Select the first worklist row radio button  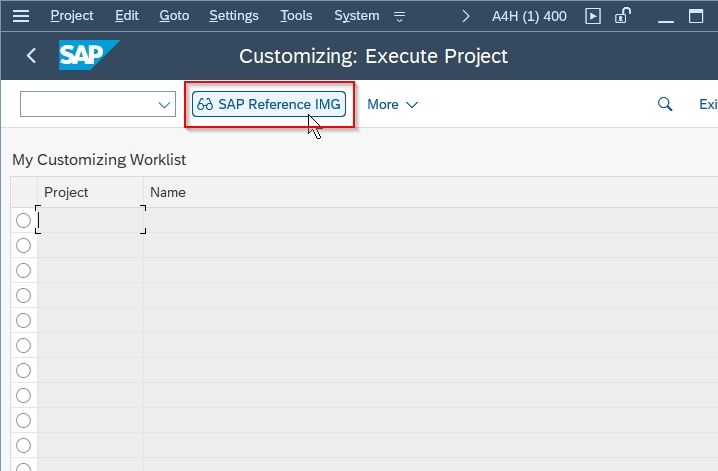pyautogui.click(x=23, y=221)
